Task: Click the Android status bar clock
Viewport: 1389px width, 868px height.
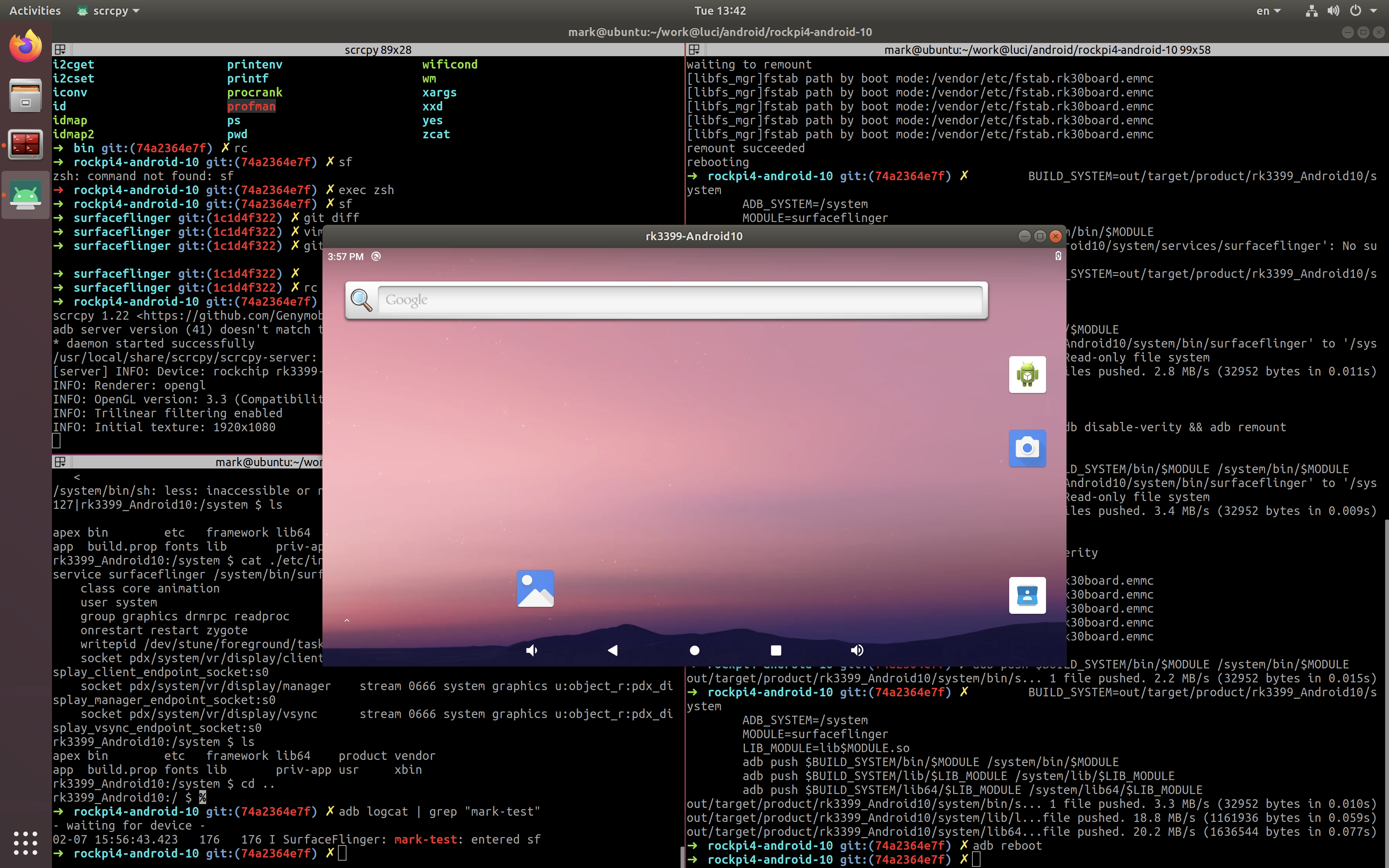Action: coord(346,257)
